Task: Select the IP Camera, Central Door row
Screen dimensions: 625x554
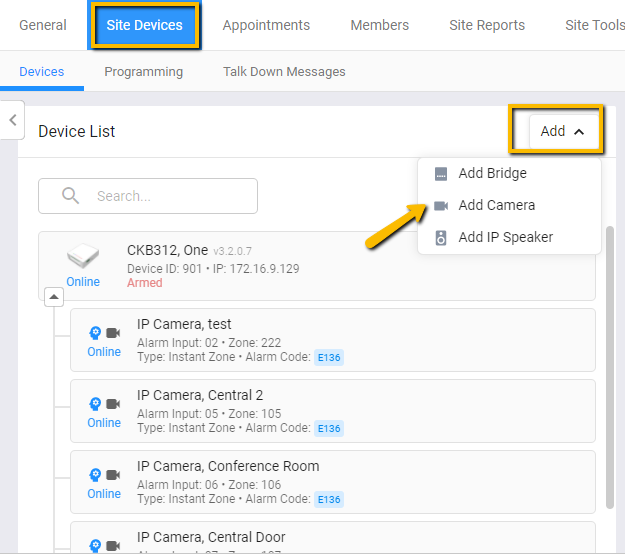Action: (x=333, y=537)
